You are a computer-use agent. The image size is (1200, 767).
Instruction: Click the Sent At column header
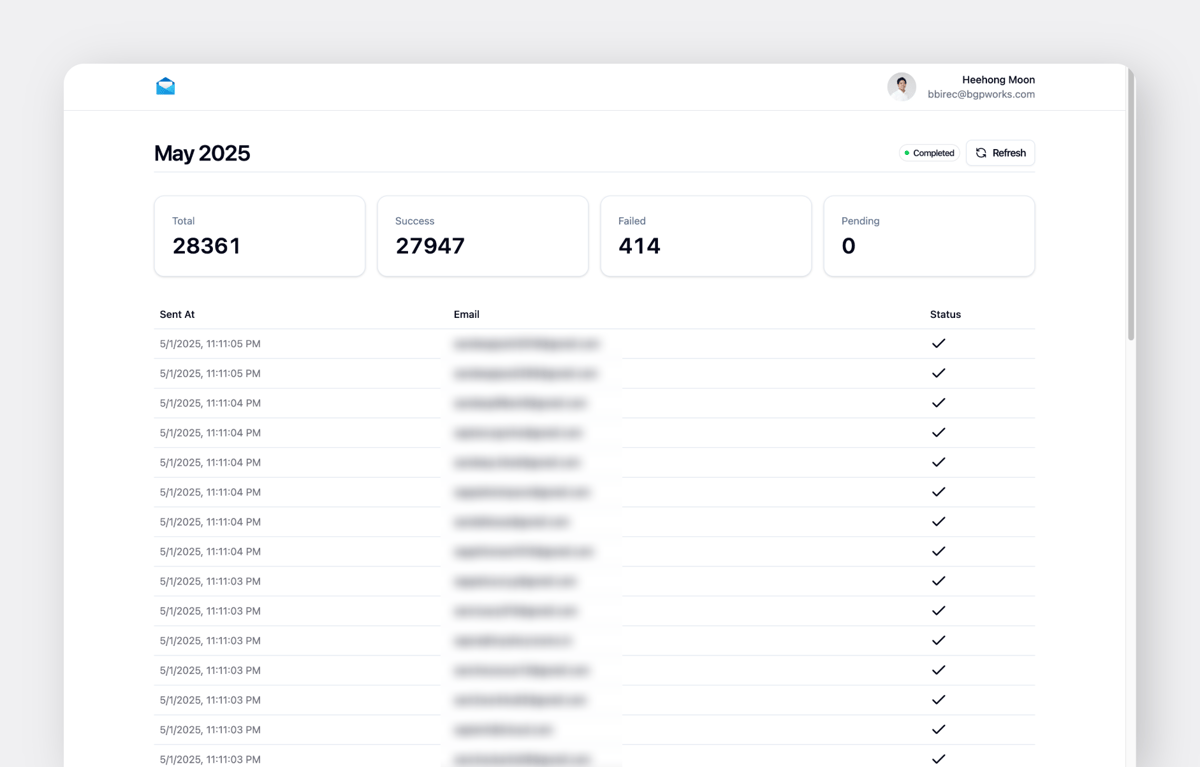(x=177, y=314)
